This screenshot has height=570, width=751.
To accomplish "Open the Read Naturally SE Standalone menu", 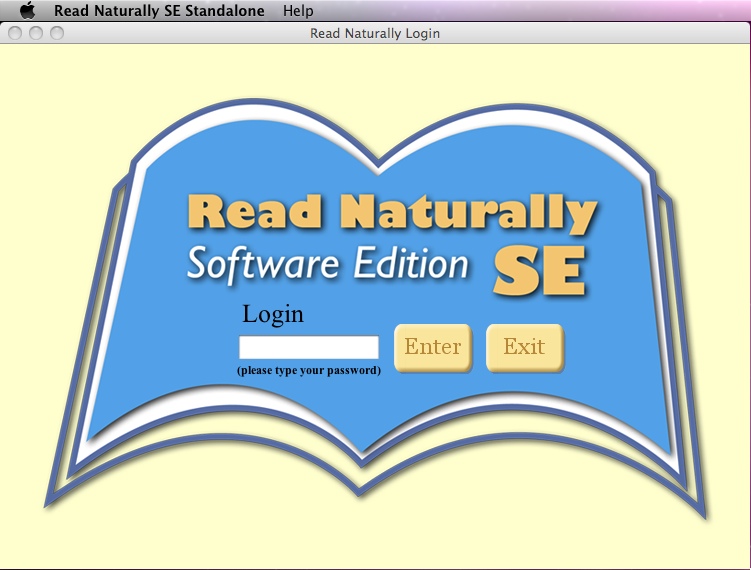I will 159,11.
